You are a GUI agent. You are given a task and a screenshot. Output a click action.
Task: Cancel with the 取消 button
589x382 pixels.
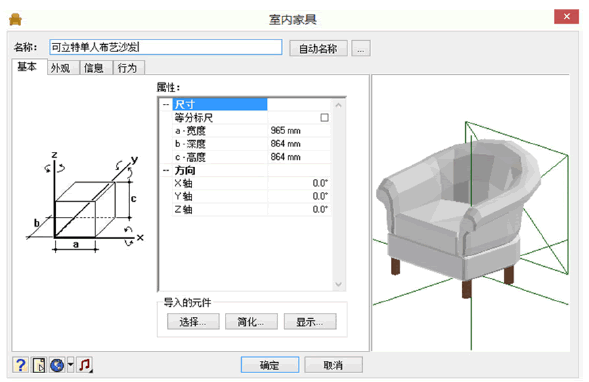pos(333,365)
